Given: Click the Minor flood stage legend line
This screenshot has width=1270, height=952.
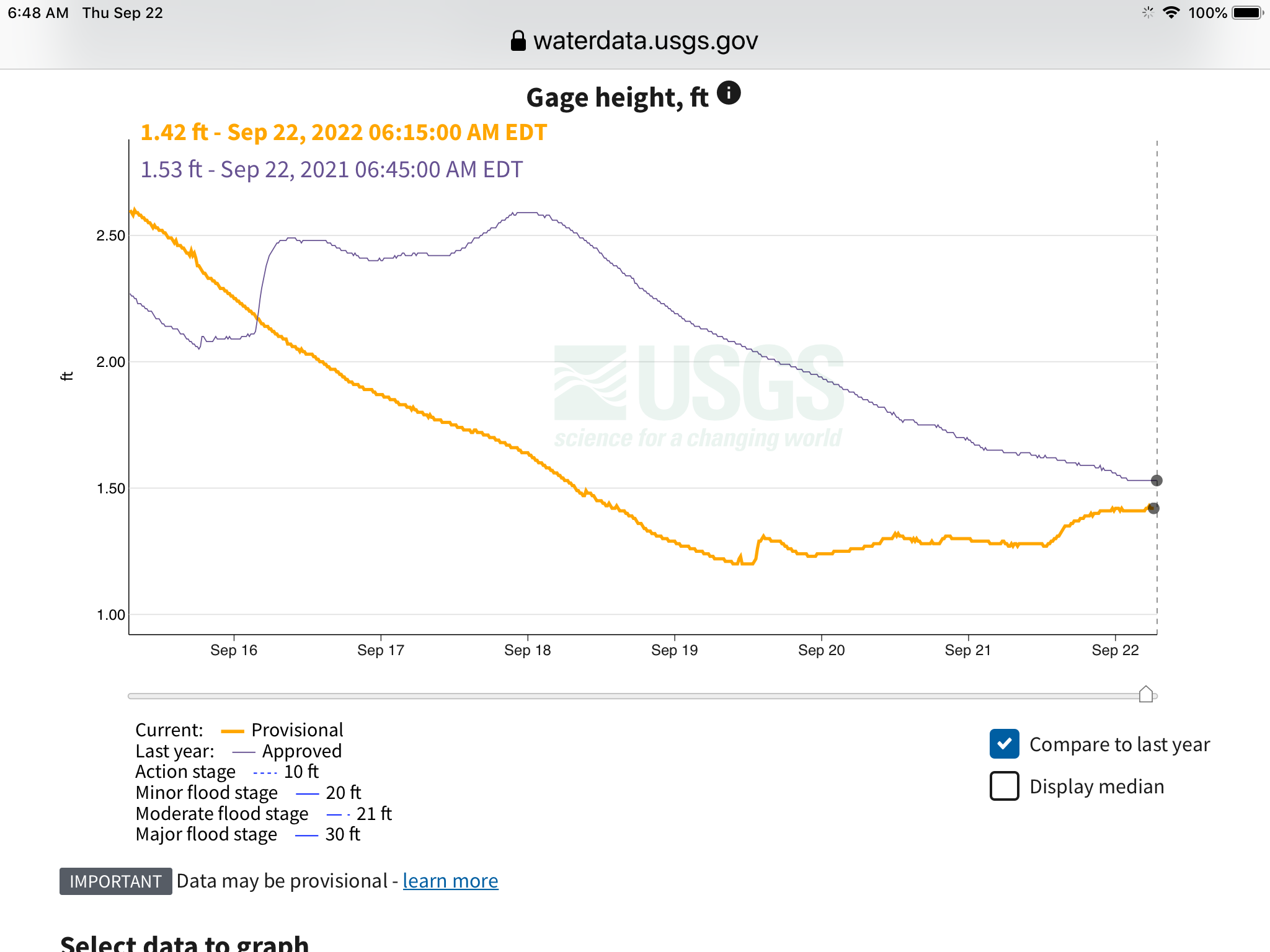Looking at the screenshot, I should point(308,794).
